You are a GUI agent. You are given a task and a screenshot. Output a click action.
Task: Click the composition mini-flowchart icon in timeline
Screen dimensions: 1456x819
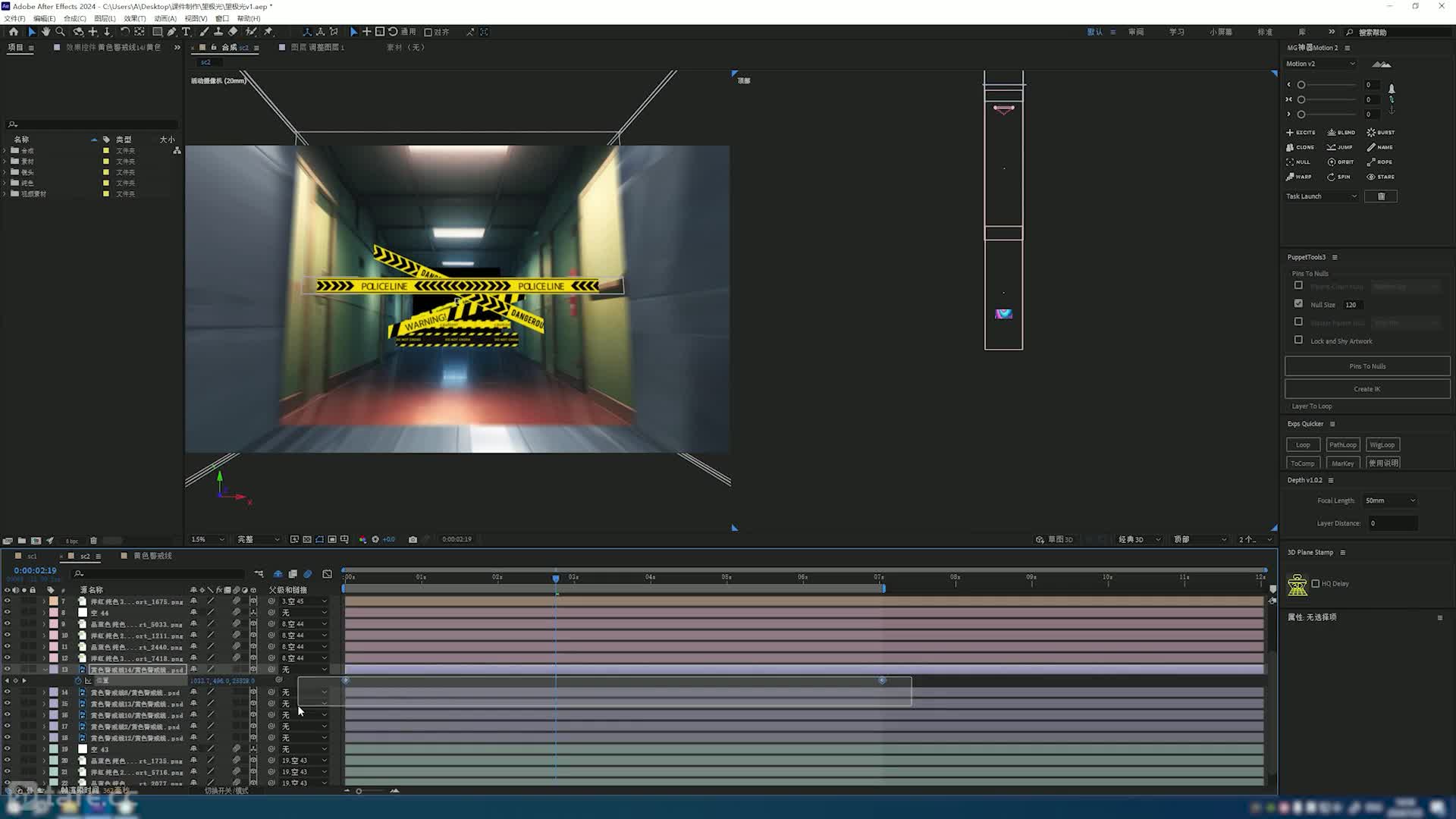pos(259,574)
